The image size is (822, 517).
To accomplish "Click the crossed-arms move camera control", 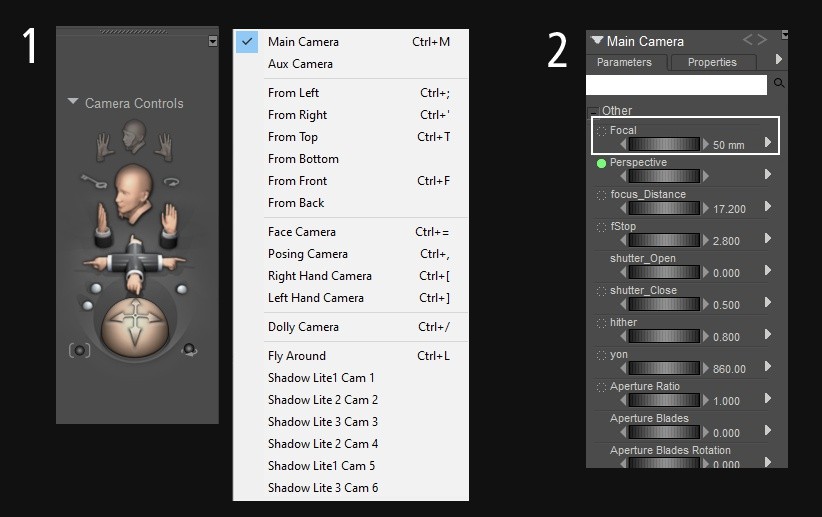I will pyautogui.click(x=136, y=259).
